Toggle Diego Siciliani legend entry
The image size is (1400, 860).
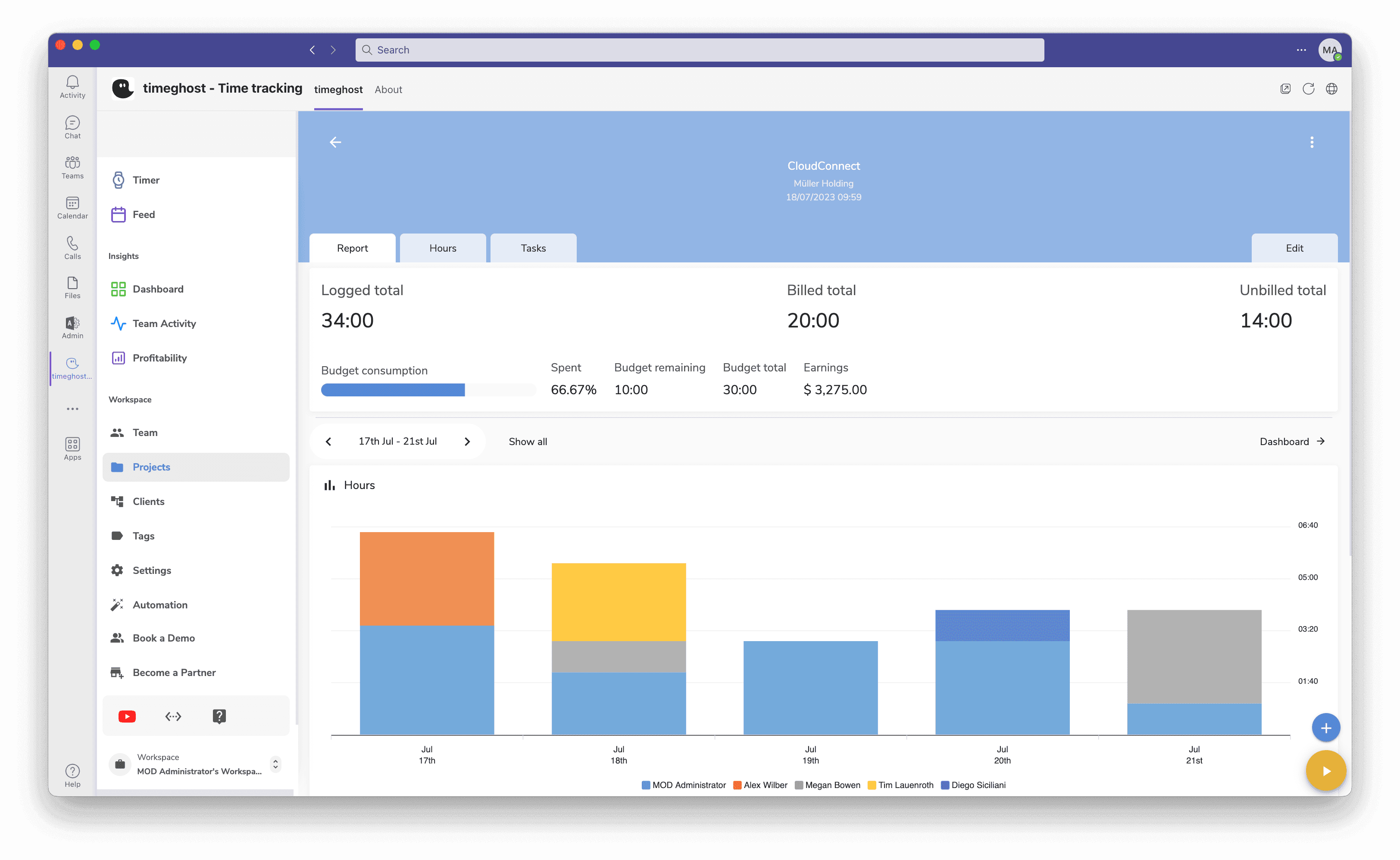(973, 785)
